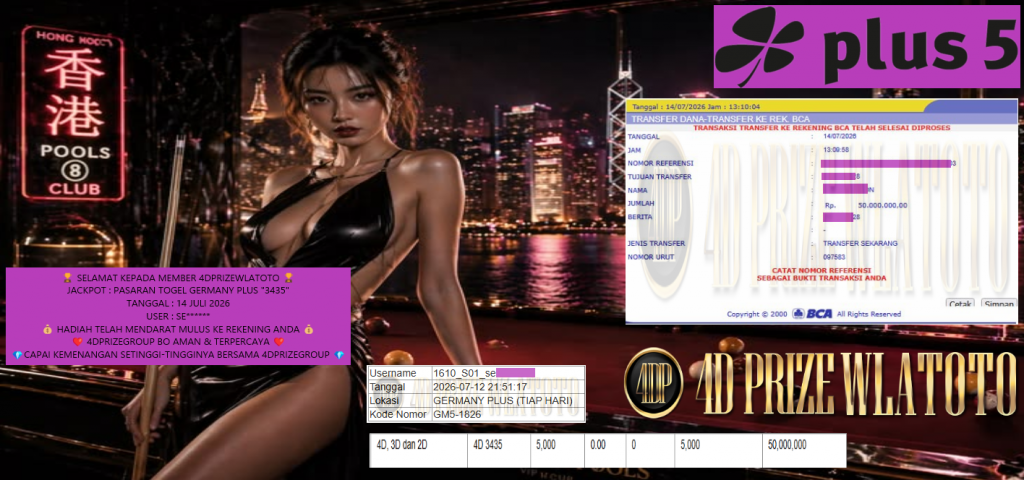Click the TRANSFER SEKARANG value
Viewport: 1024px width, 480px height.
(x=860, y=244)
